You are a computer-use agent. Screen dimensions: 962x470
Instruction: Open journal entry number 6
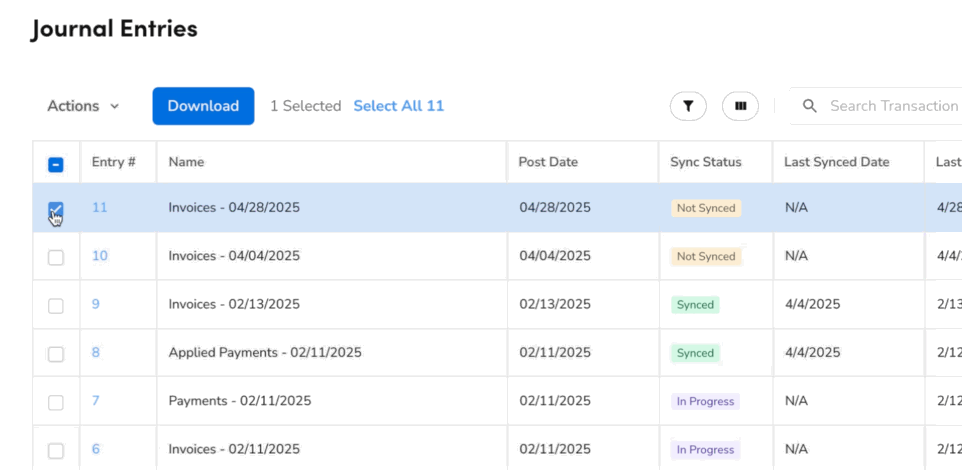[x=96, y=450]
